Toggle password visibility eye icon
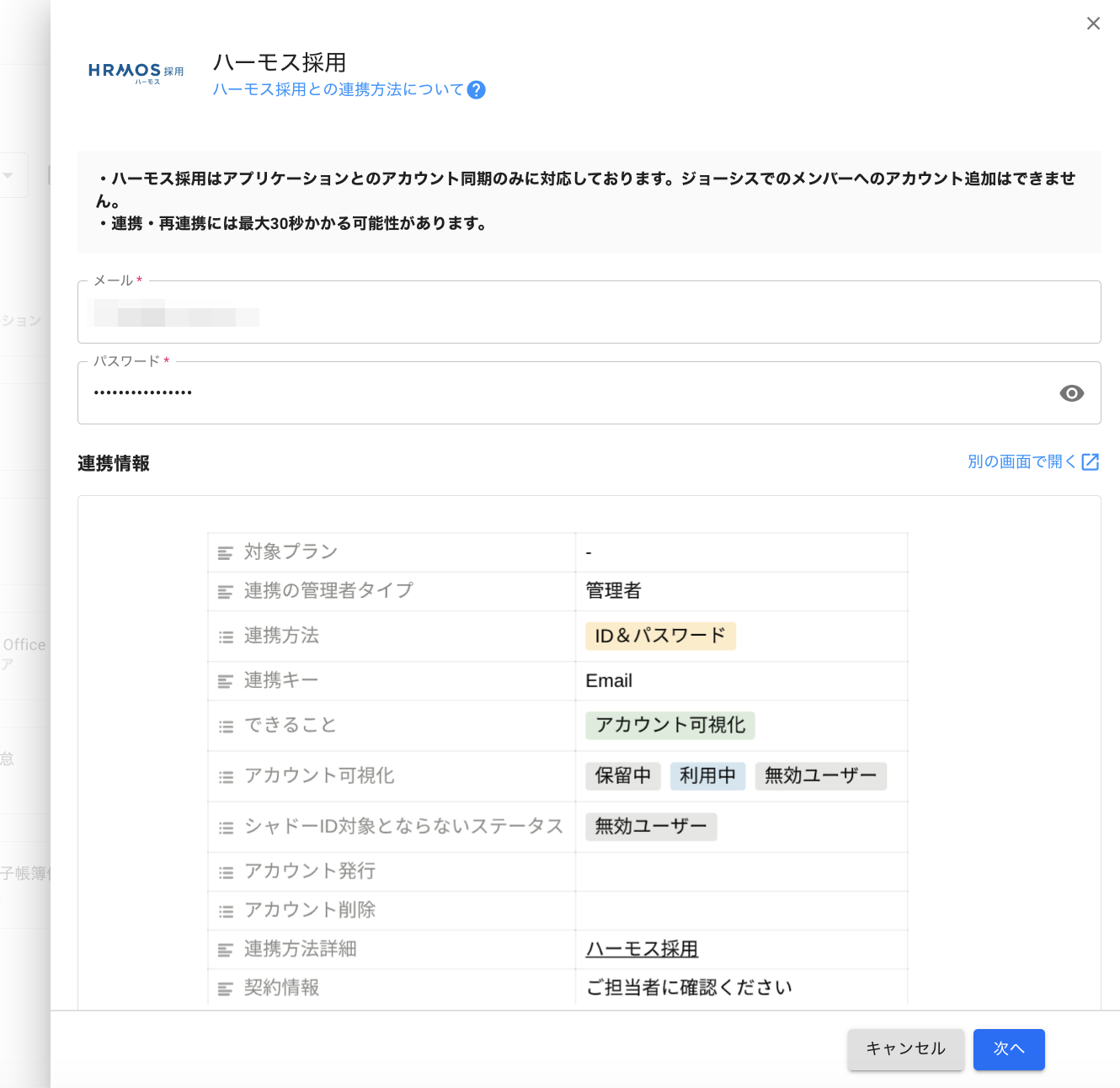This screenshot has height=1088, width=1120. point(1071,393)
